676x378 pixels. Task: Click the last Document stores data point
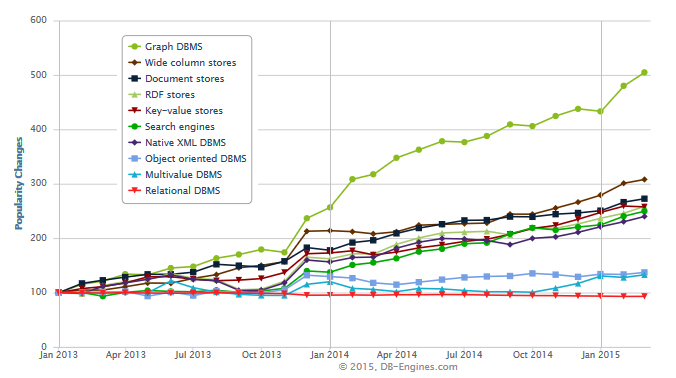click(x=645, y=199)
